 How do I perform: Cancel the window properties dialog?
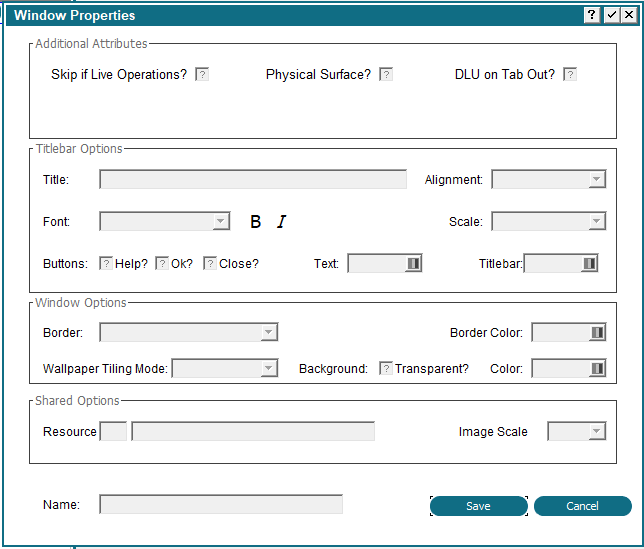pyautogui.click(x=582, y=506)
